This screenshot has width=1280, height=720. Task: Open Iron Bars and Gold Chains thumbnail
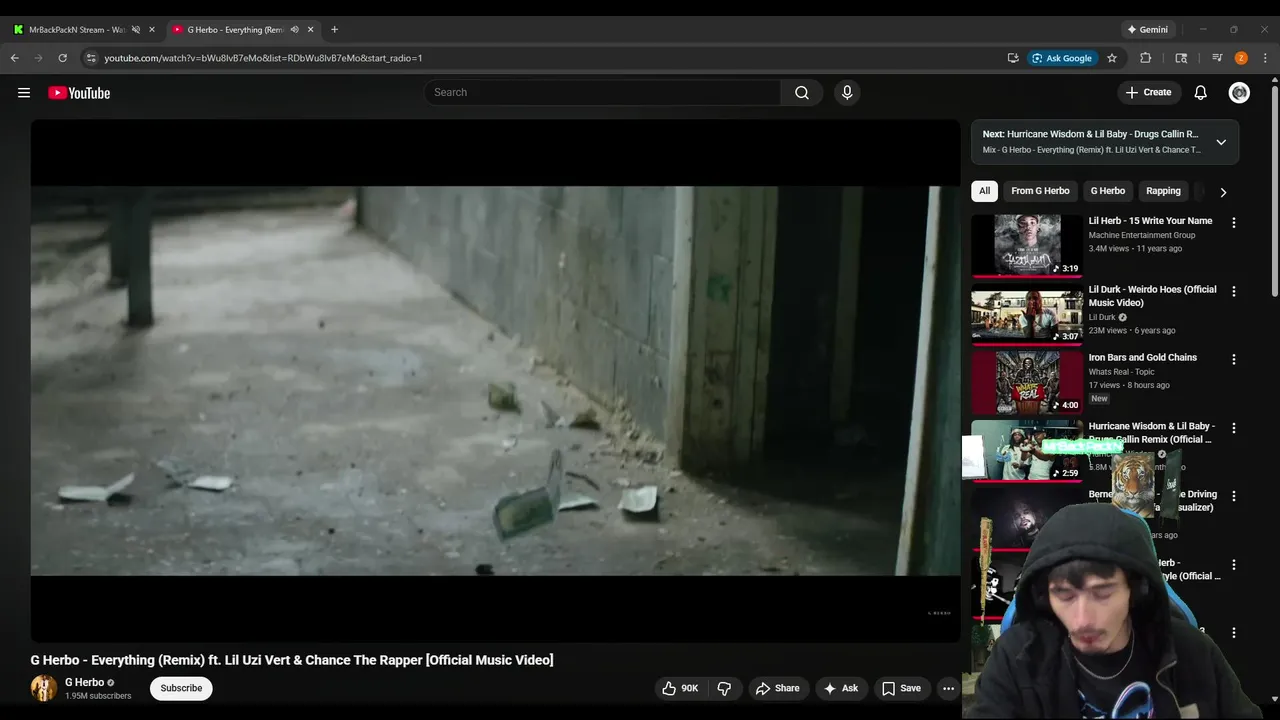[x=1027, y=382]
